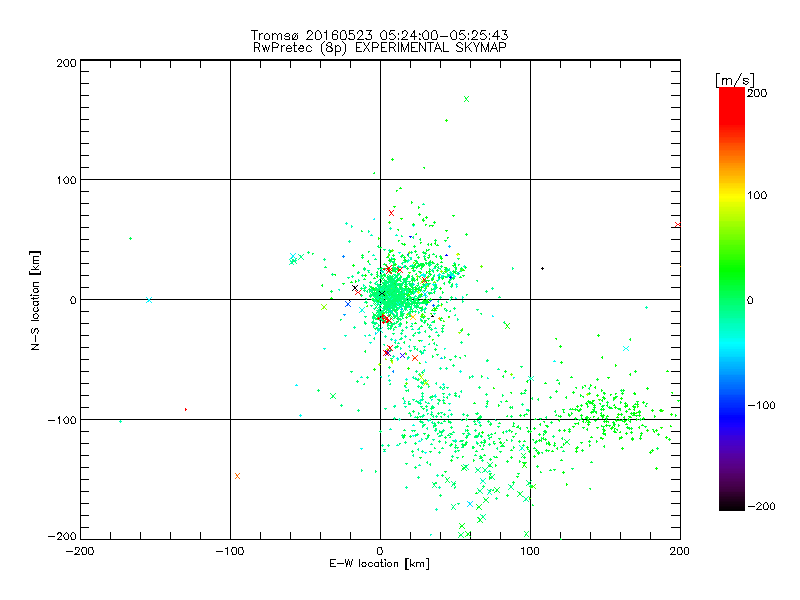Click the x-axis tick label '-200'
Screen dimensions: 800x600
[80, 551]
